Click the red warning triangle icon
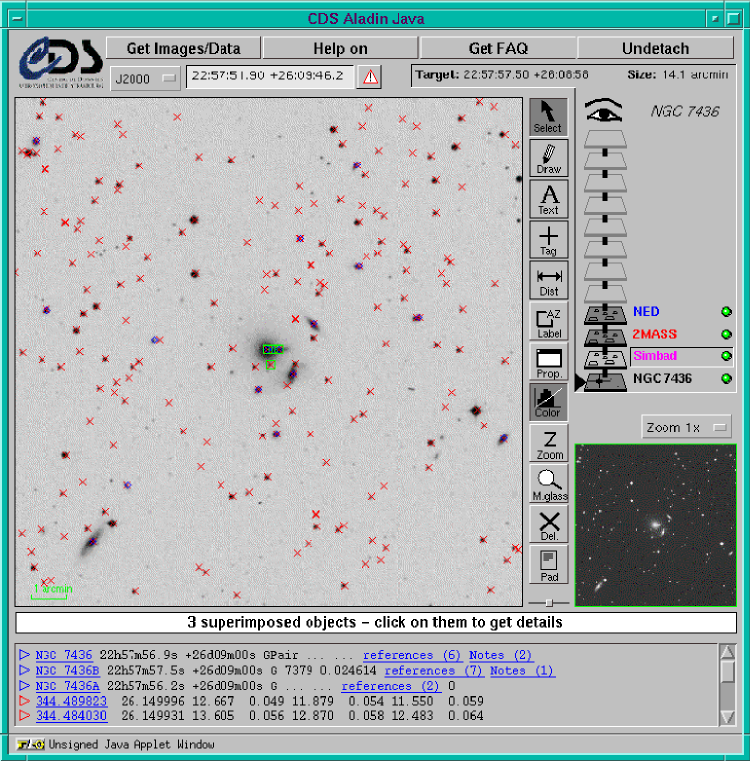This screenshot has height=761, width=750. [x=370, y=76]
